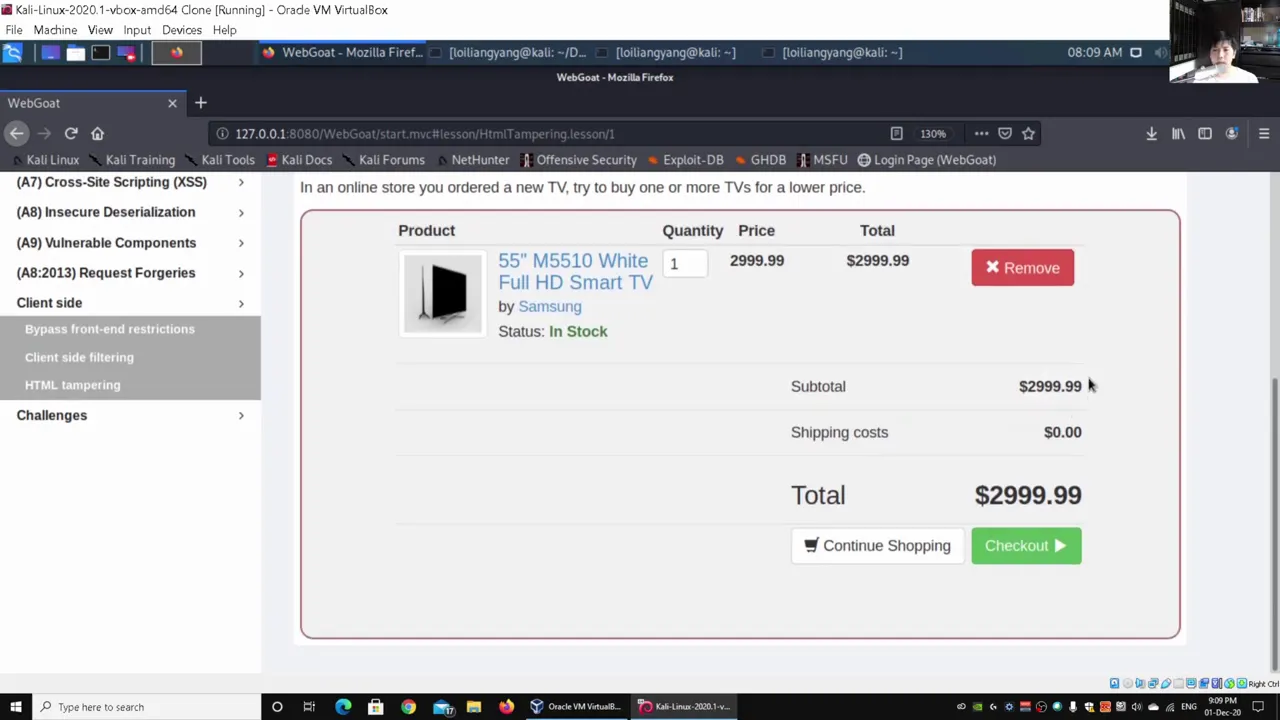
Task: Open the Kali applications menu dragon icon
Action: (12, 52)
